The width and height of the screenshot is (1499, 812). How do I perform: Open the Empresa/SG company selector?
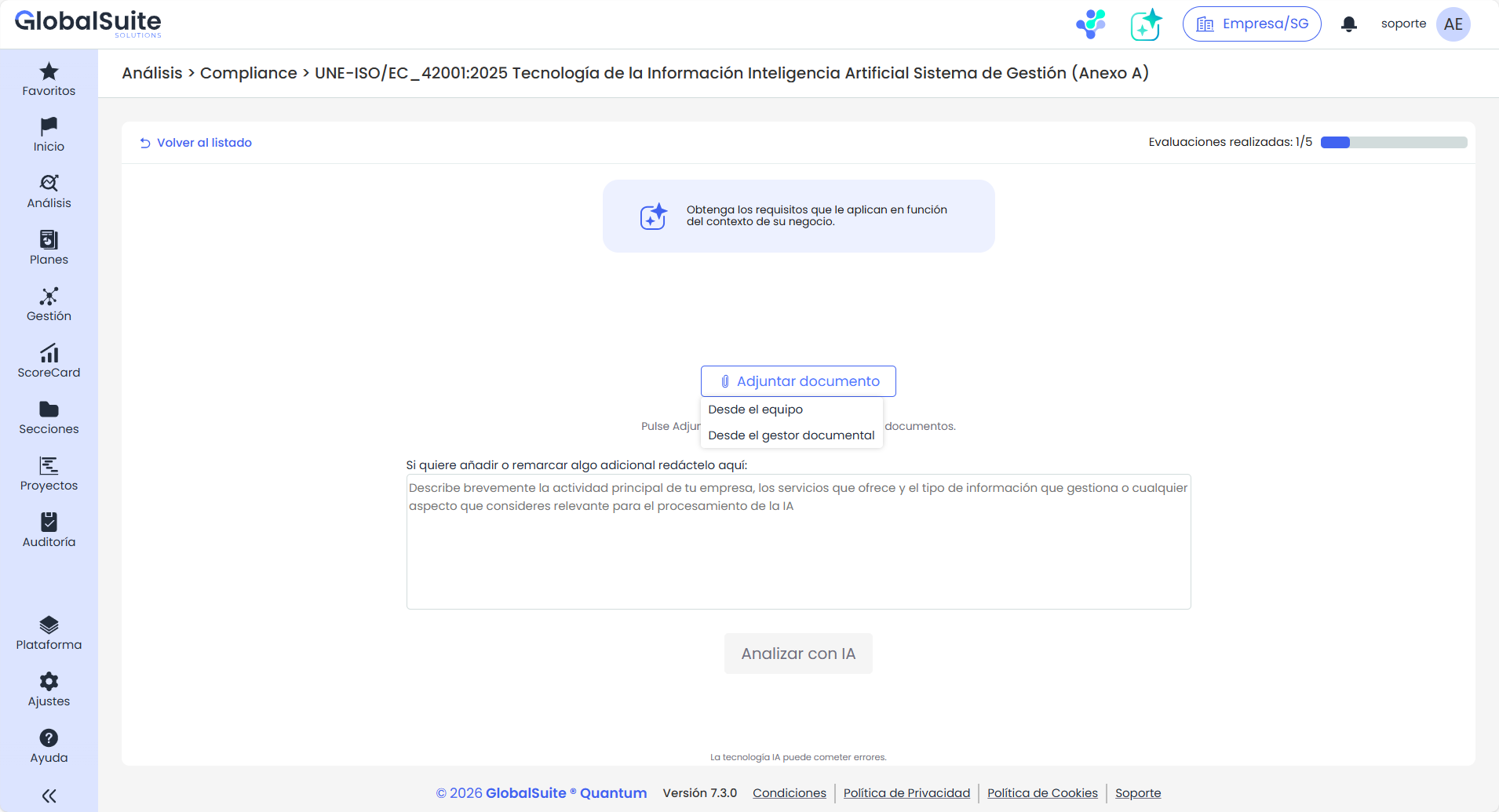1251,24
